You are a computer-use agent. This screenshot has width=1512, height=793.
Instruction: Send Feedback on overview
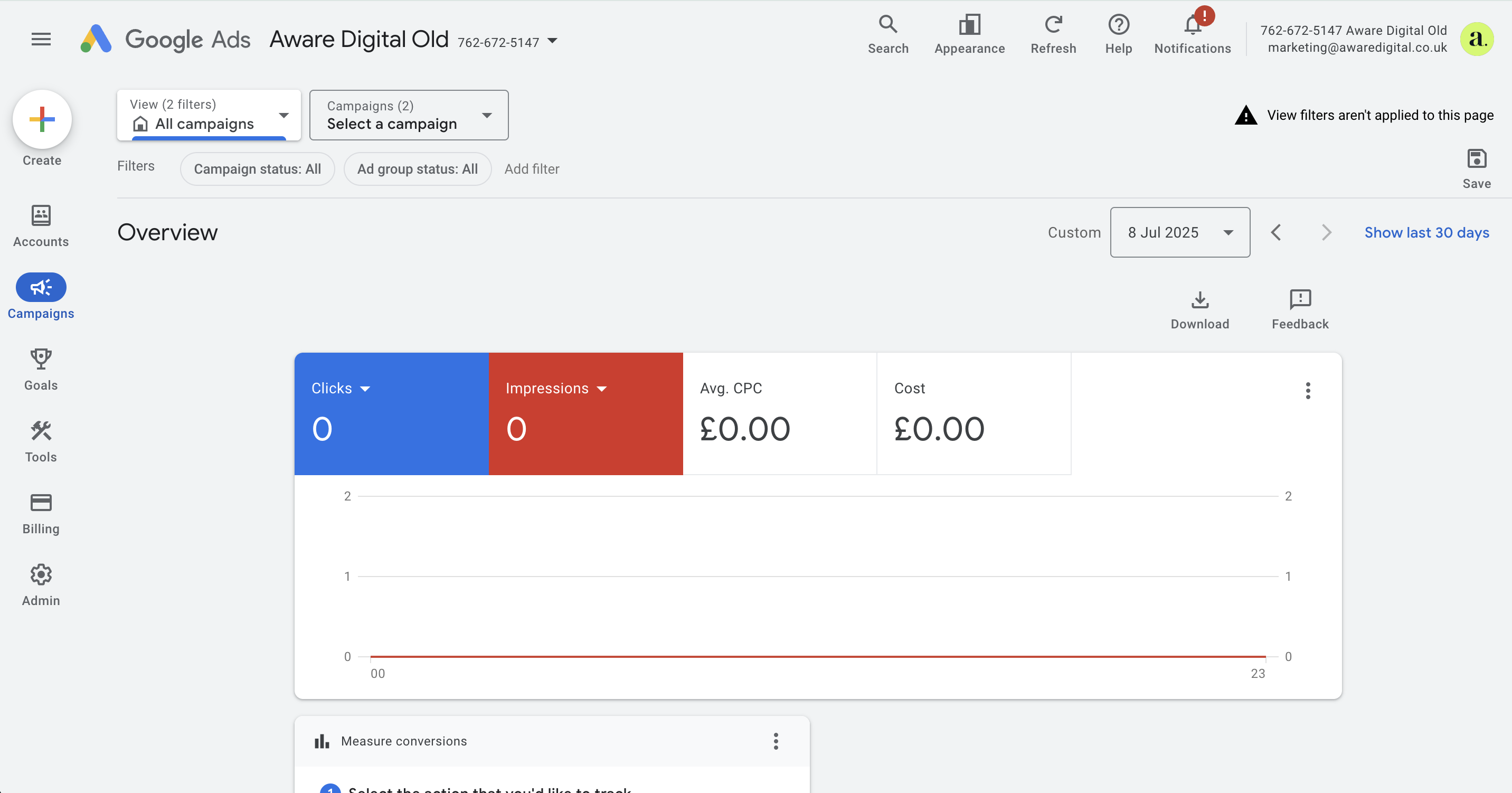[1300, 310]
